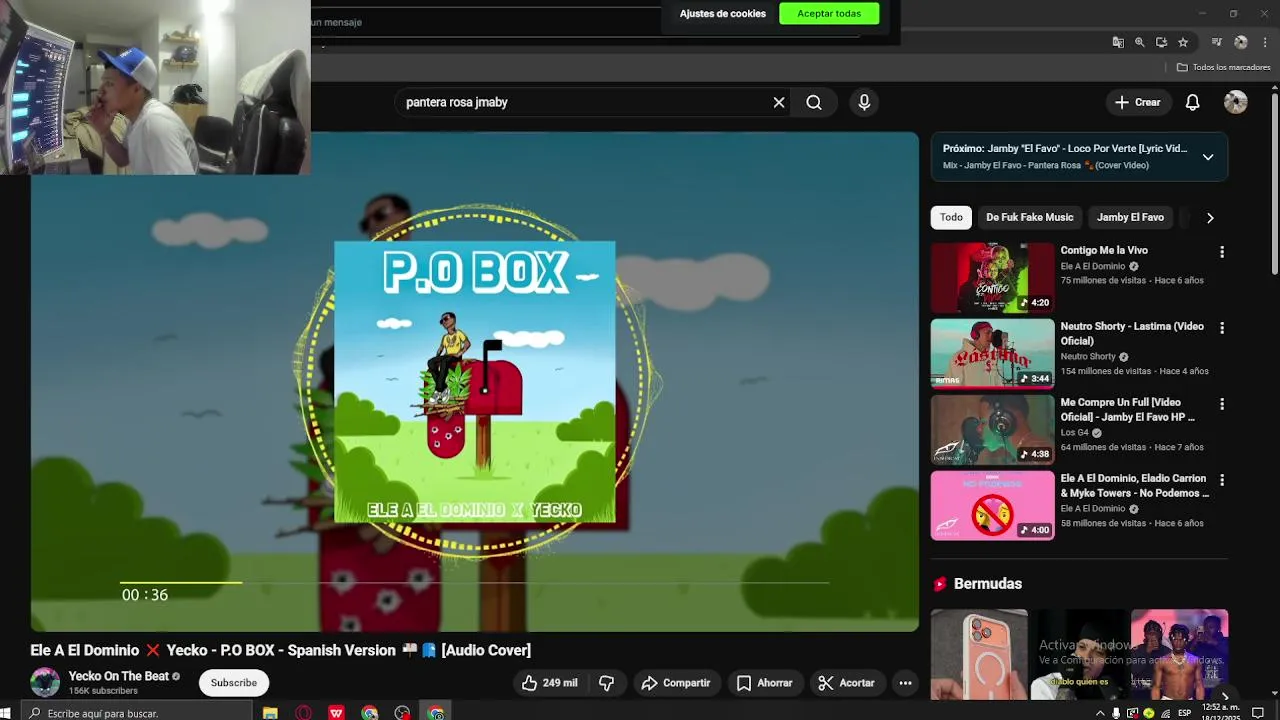The image size is (1280, 720).
Task: Open Chrome profile avatar in toolbar
Action: tap(1241, 42)
